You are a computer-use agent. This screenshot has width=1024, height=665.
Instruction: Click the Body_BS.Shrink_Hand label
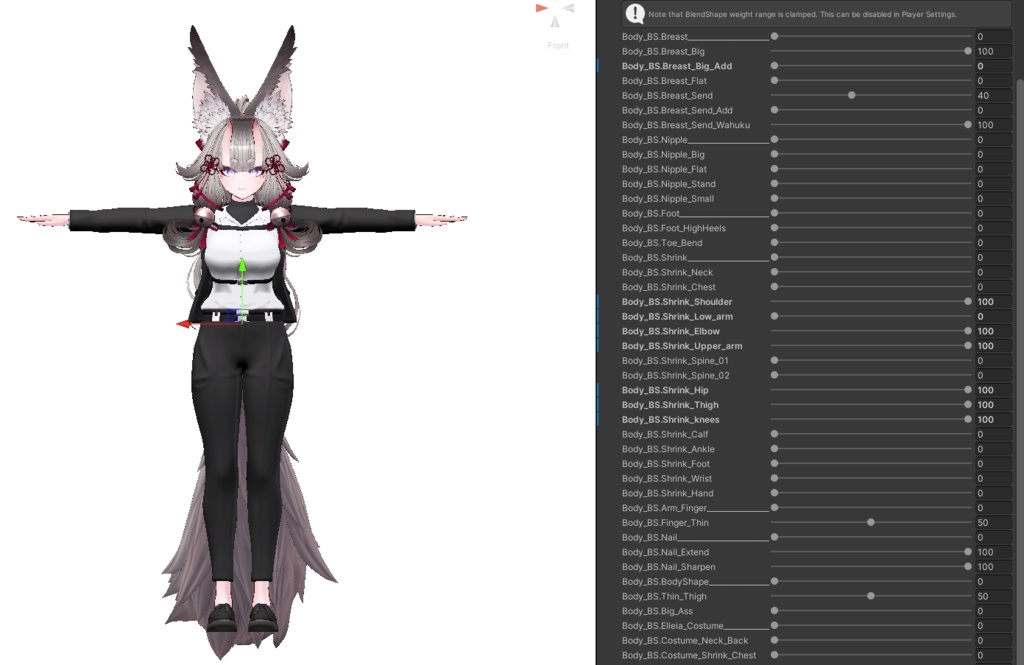tap(667, 493)
